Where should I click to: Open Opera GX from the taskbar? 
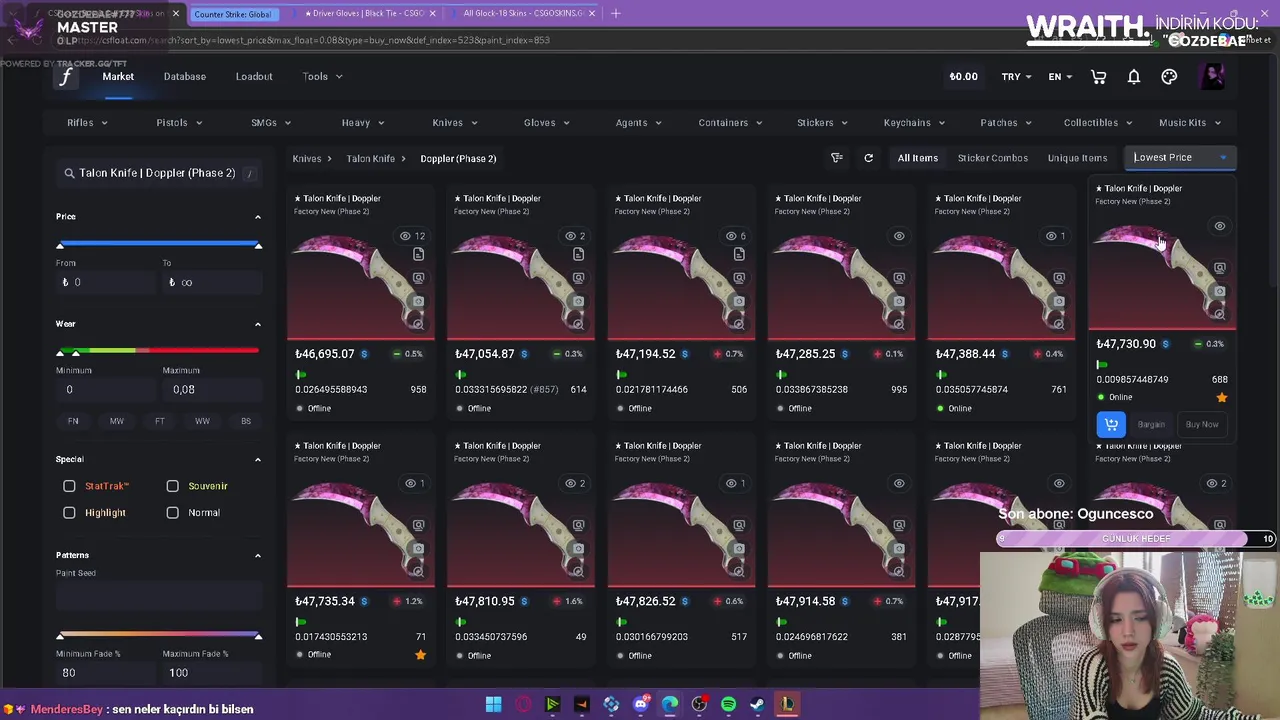tap(523, 705)
